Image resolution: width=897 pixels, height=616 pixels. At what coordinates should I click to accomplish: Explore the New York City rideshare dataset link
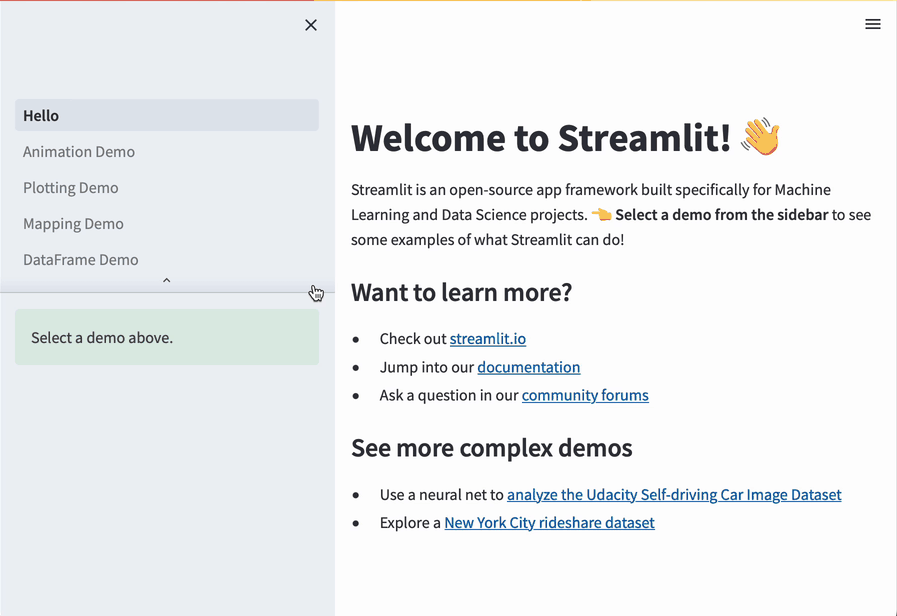[549, 522]
